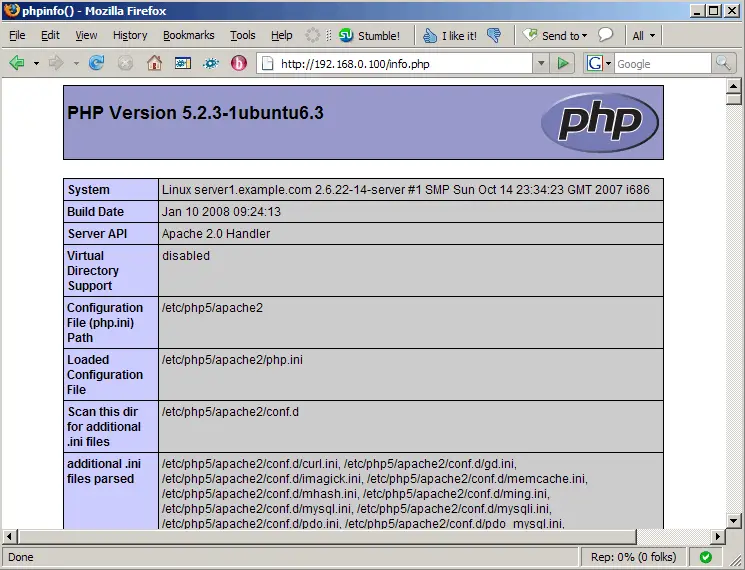The image size is (745, 570).
Task: Click the PHP logo image
Action: point(600,123)
